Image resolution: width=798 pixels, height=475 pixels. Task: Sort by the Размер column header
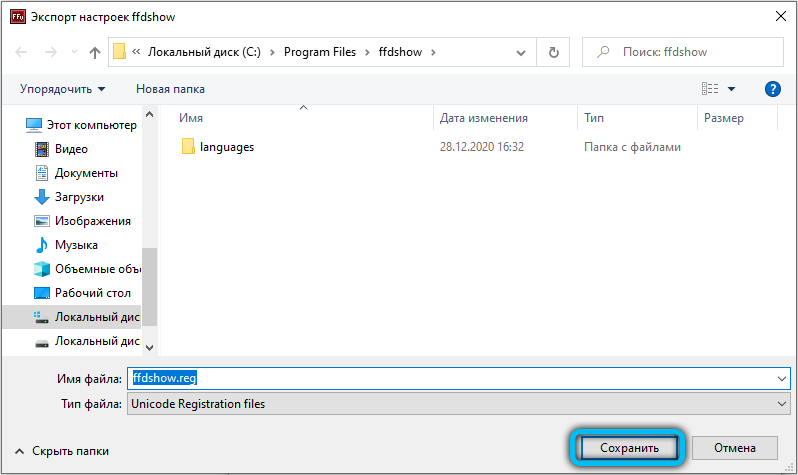(724, 118)
